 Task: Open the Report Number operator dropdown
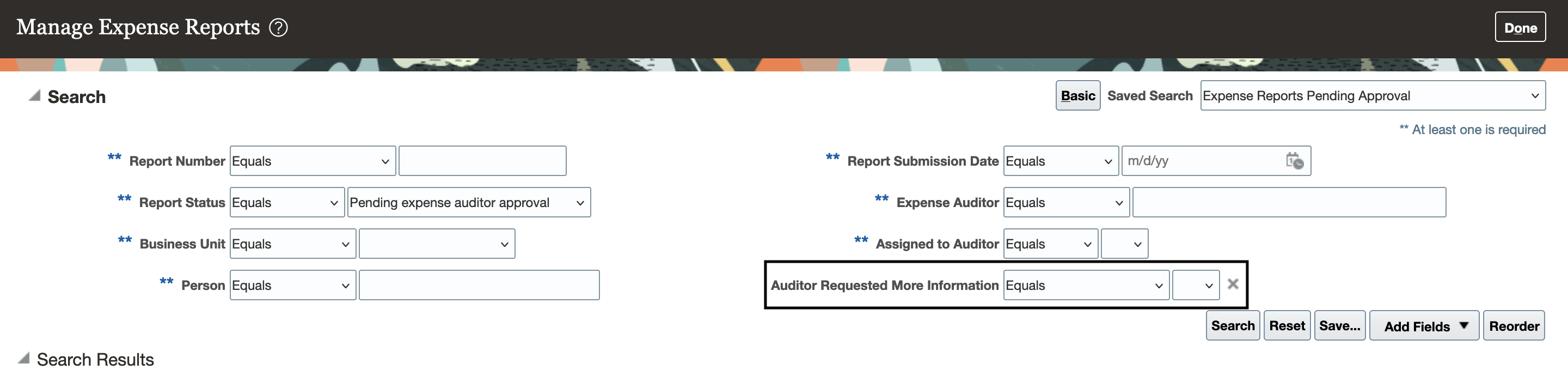[313, 161]
